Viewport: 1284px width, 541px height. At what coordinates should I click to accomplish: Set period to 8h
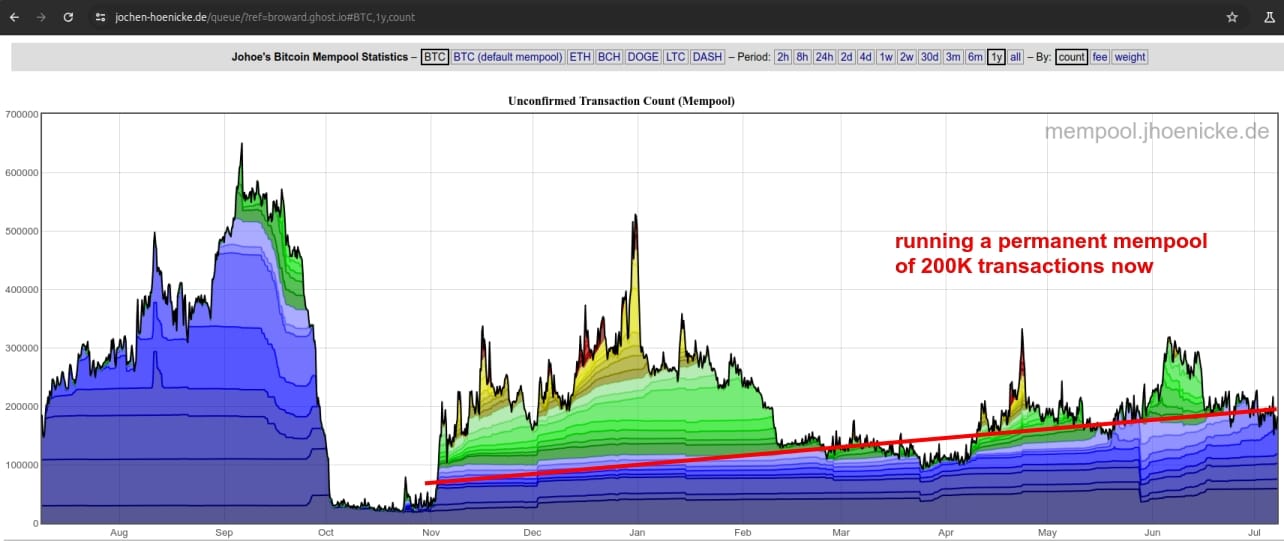tap(802, 57)
